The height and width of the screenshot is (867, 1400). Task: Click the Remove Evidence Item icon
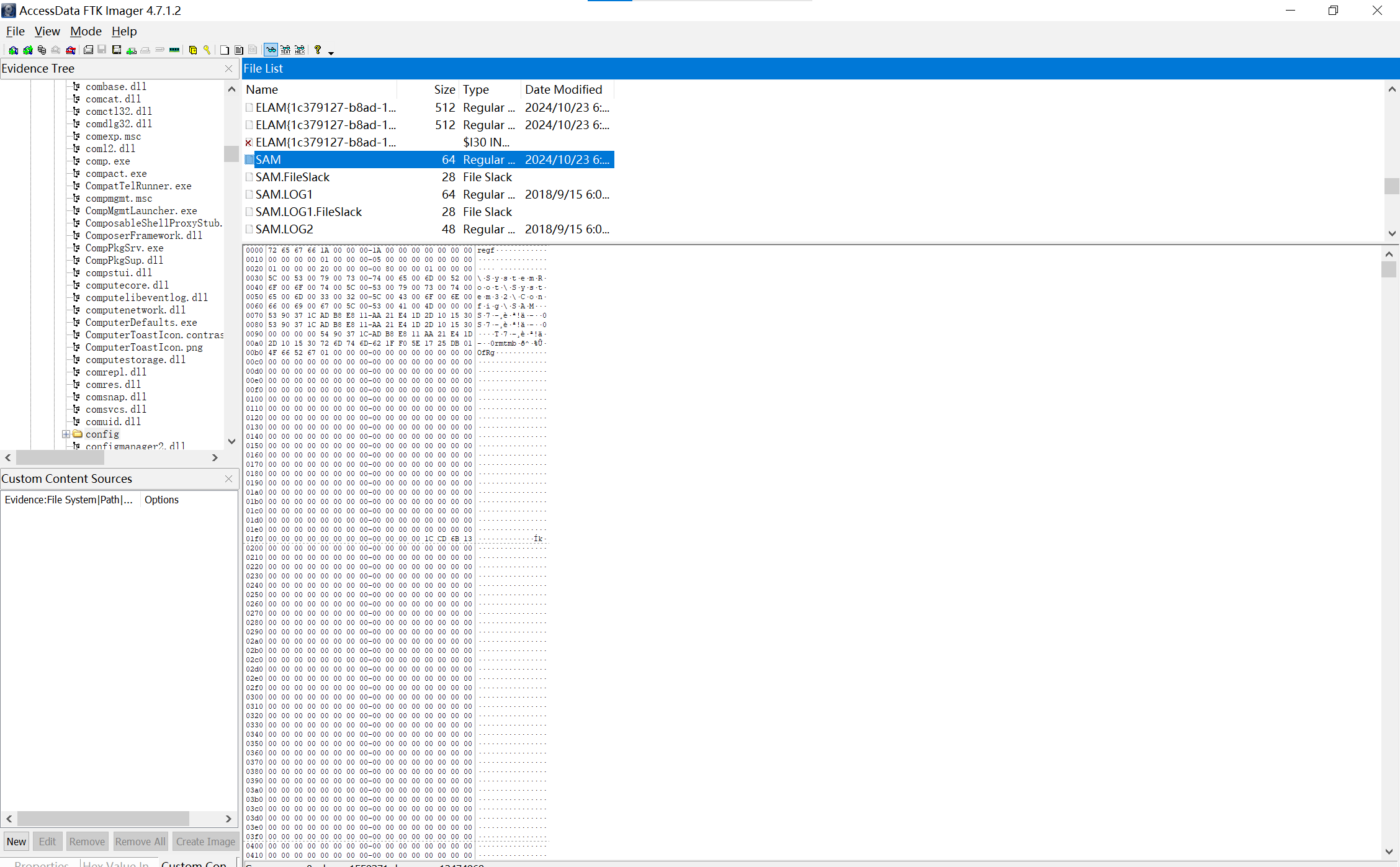coord(55,50)
